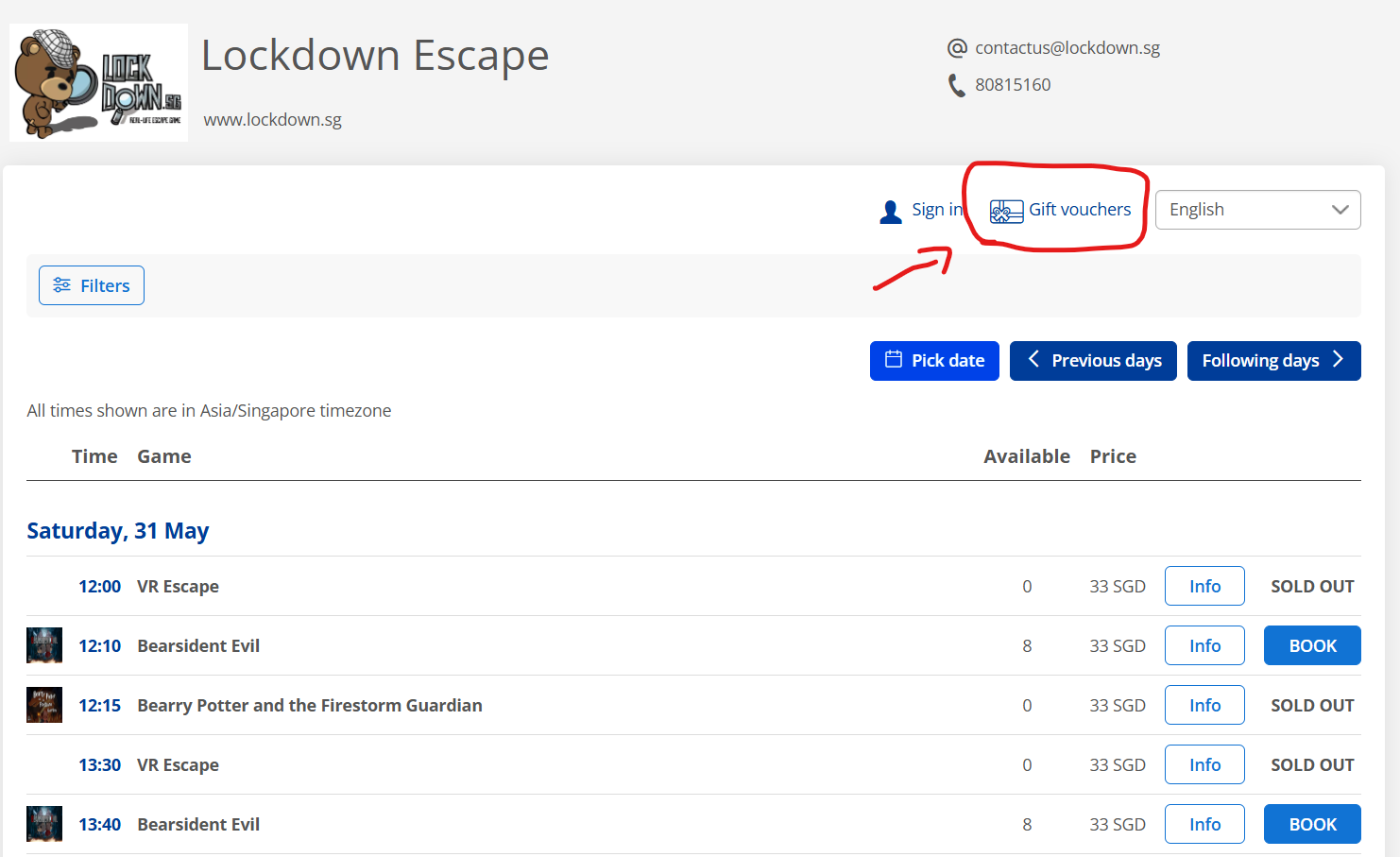Click the calendar icon on Pick date
Image resolution: width=1400 pixels, height=857 pixels.
[x=894, y=359]
